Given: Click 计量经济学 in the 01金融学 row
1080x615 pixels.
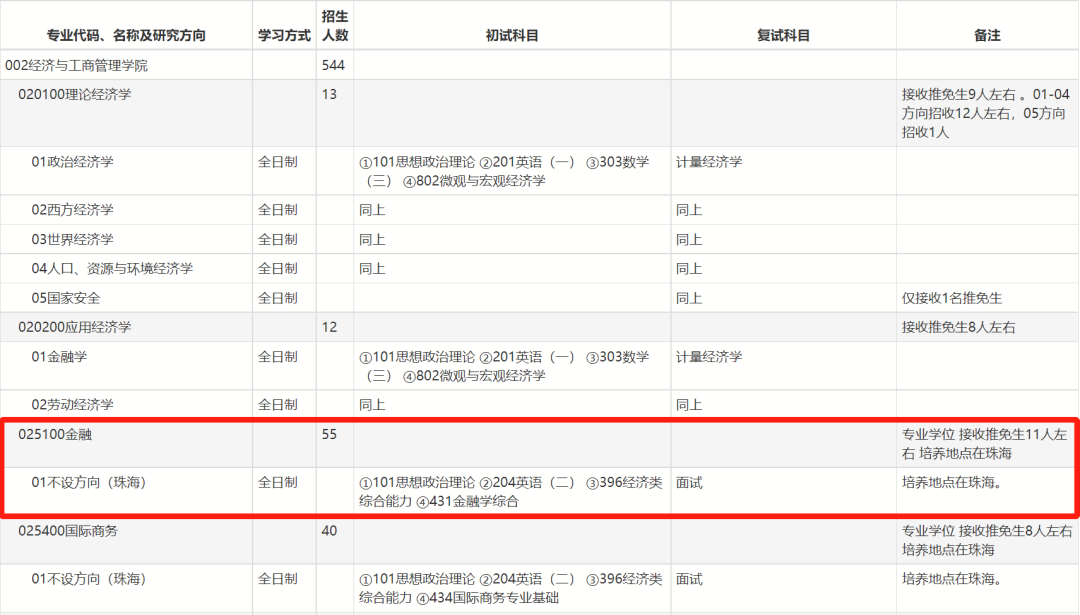Looking at the screenshot, I should (x=709, y=357).
